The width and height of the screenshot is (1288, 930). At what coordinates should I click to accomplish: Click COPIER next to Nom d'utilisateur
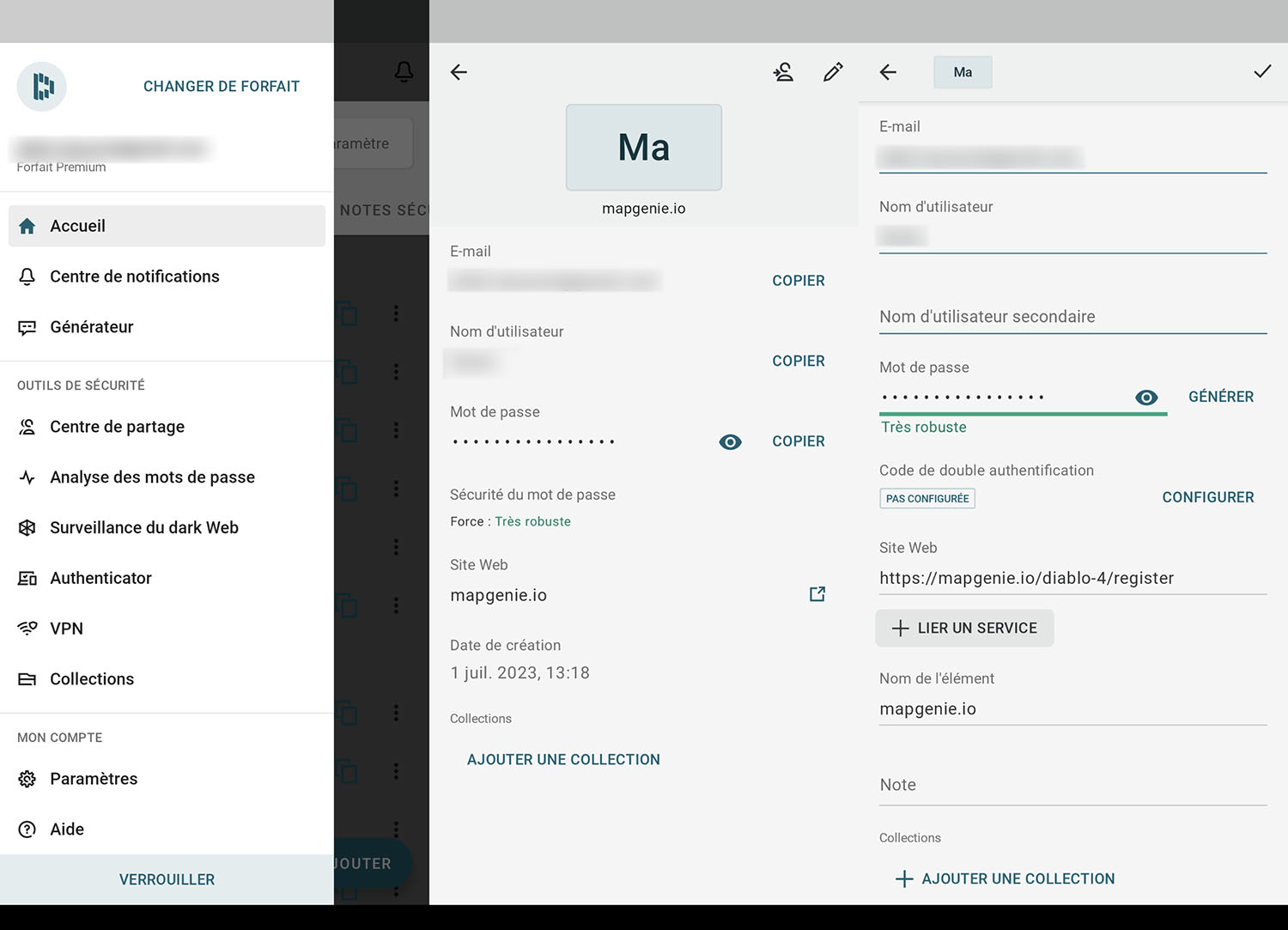tap(799, 362)
